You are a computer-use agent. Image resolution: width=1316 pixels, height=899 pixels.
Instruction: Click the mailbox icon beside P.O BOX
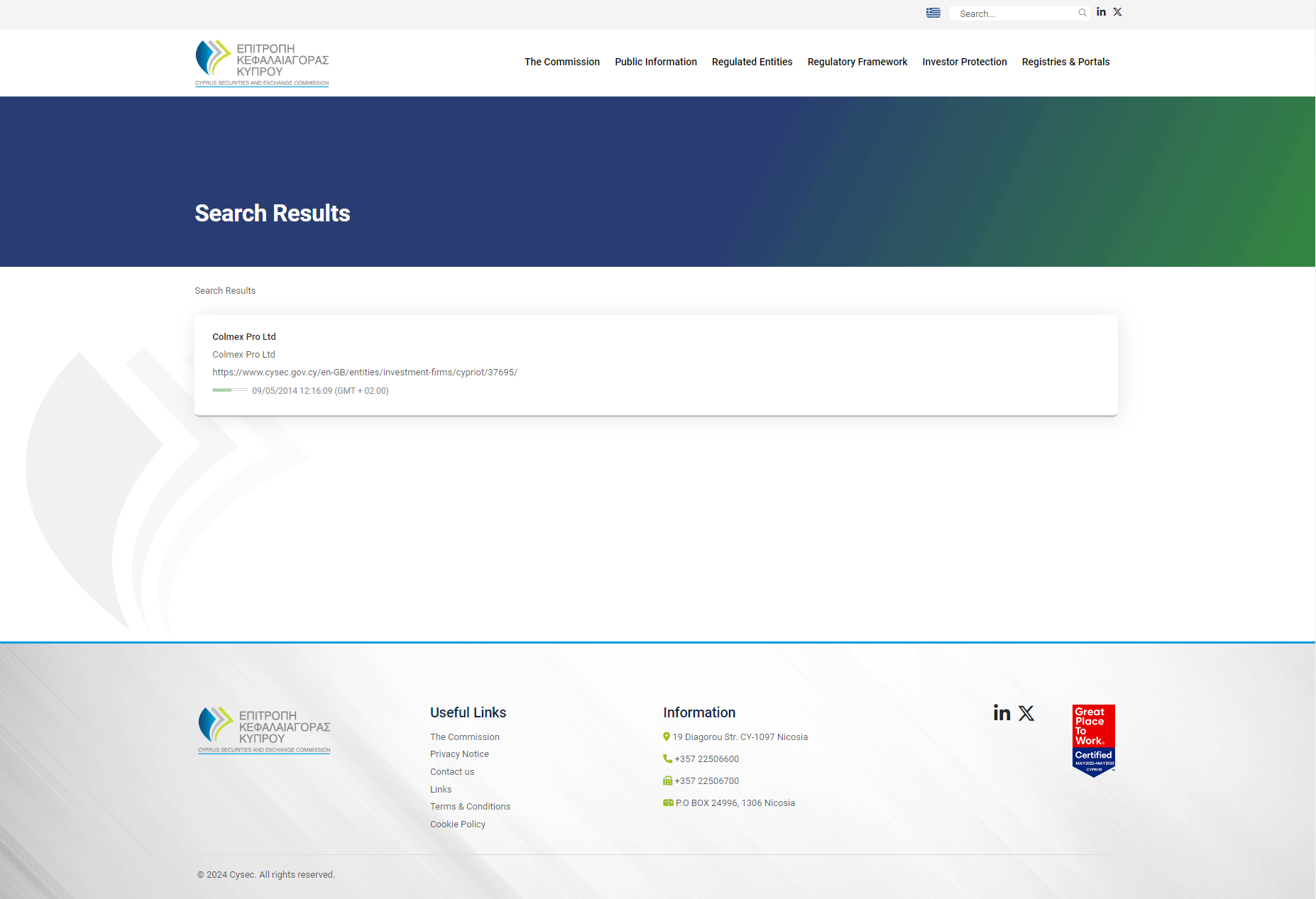pos(668,803)
